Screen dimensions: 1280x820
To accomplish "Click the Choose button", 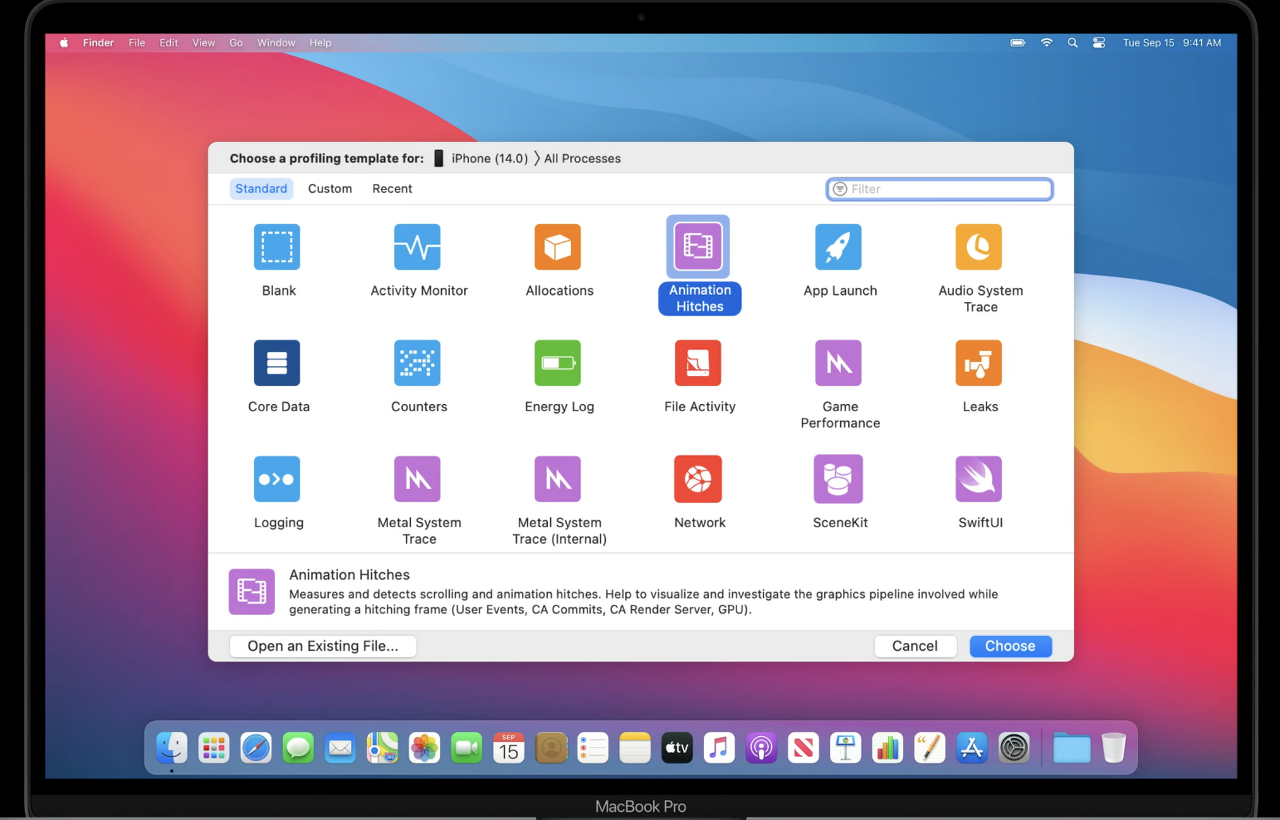I will pyautogui.click(x=1010, y=646).
